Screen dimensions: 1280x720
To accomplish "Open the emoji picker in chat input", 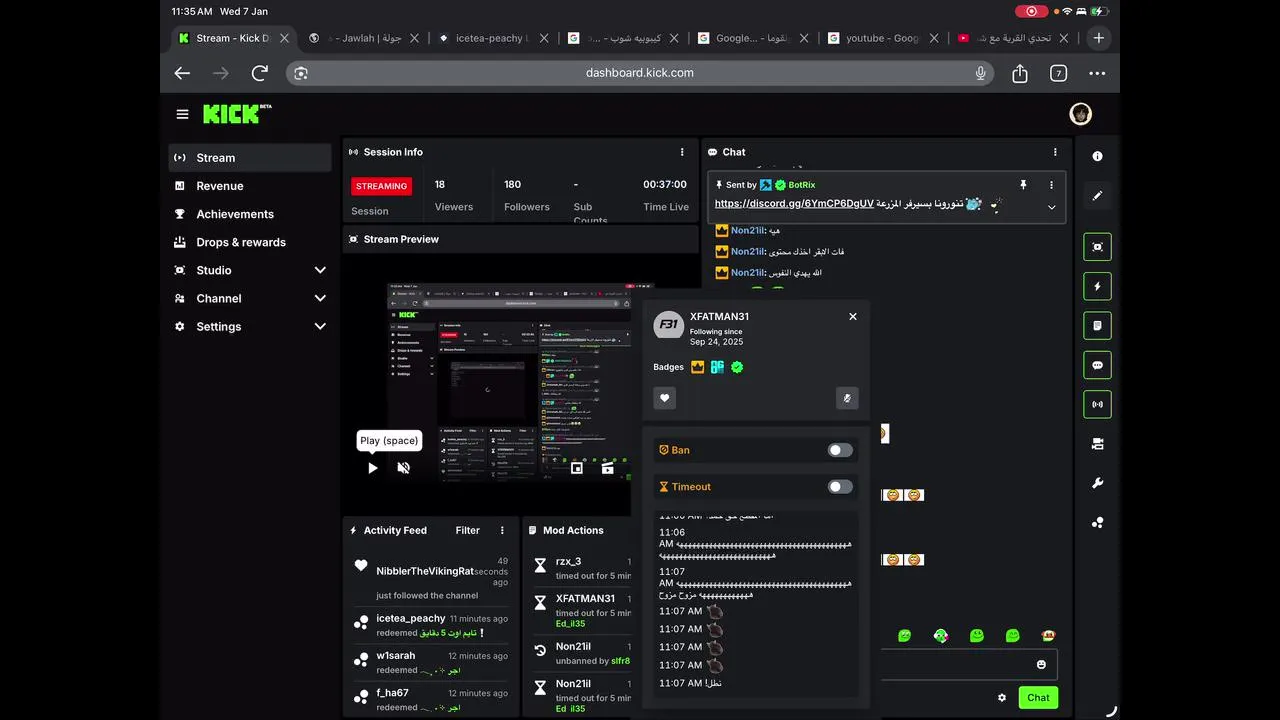I will (x=1041, y=664).
